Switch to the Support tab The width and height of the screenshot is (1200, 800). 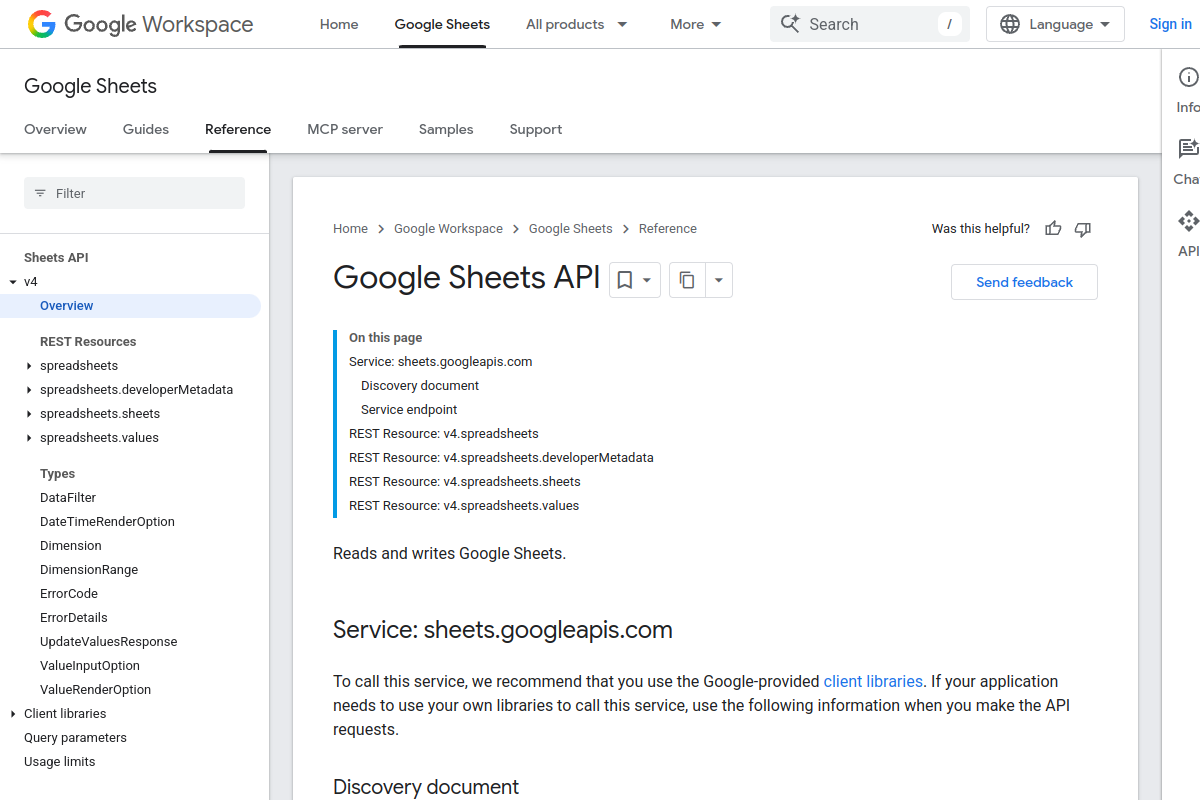[x=536, y=129]
